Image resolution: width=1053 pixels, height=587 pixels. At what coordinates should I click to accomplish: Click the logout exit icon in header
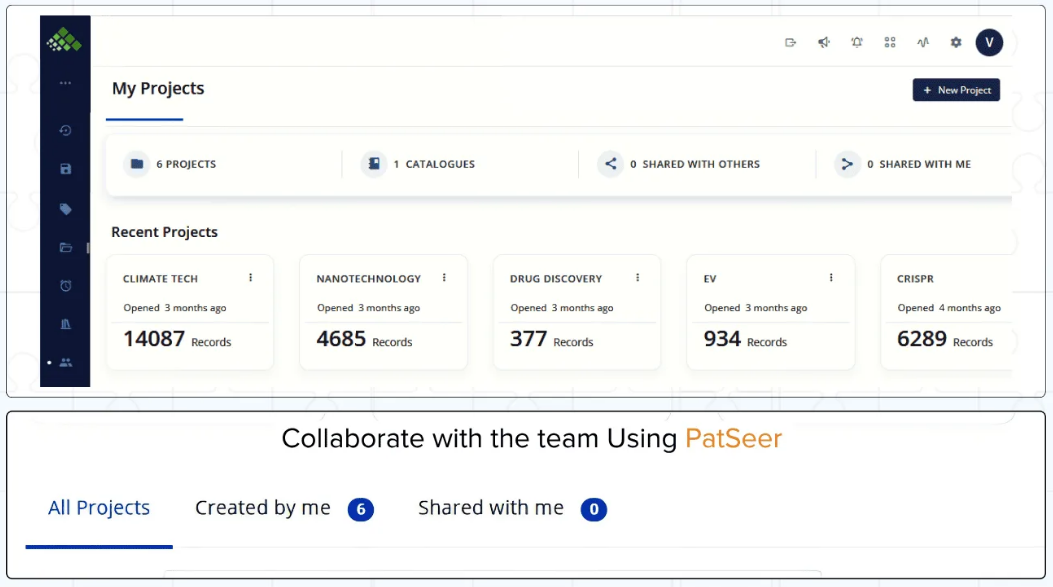pos(790,42)
